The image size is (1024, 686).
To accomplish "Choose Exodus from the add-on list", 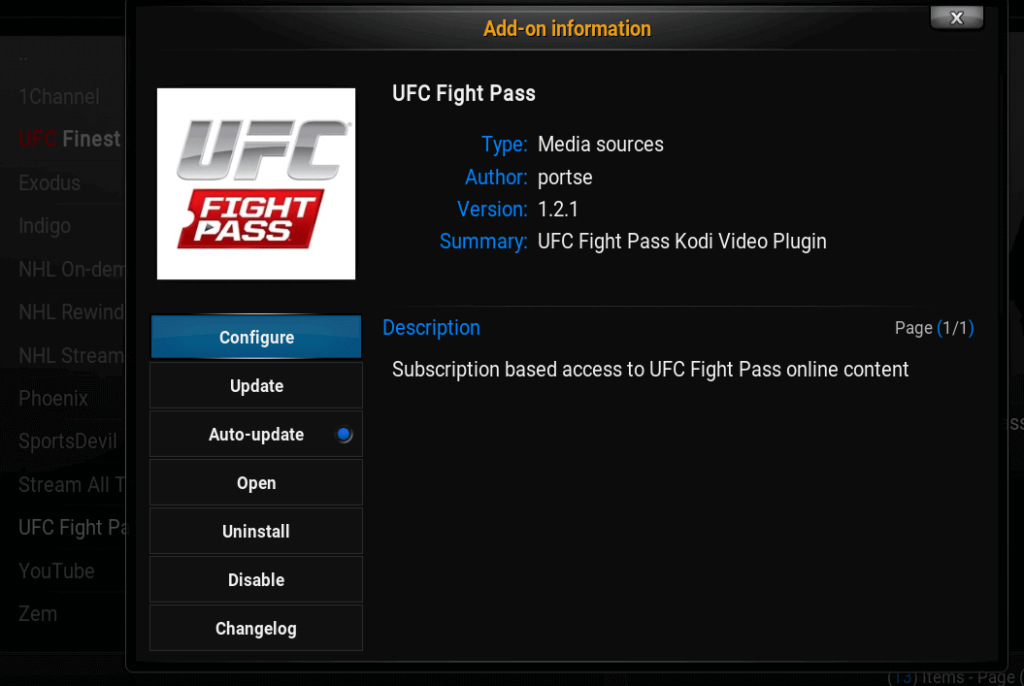I will [50, 183].
